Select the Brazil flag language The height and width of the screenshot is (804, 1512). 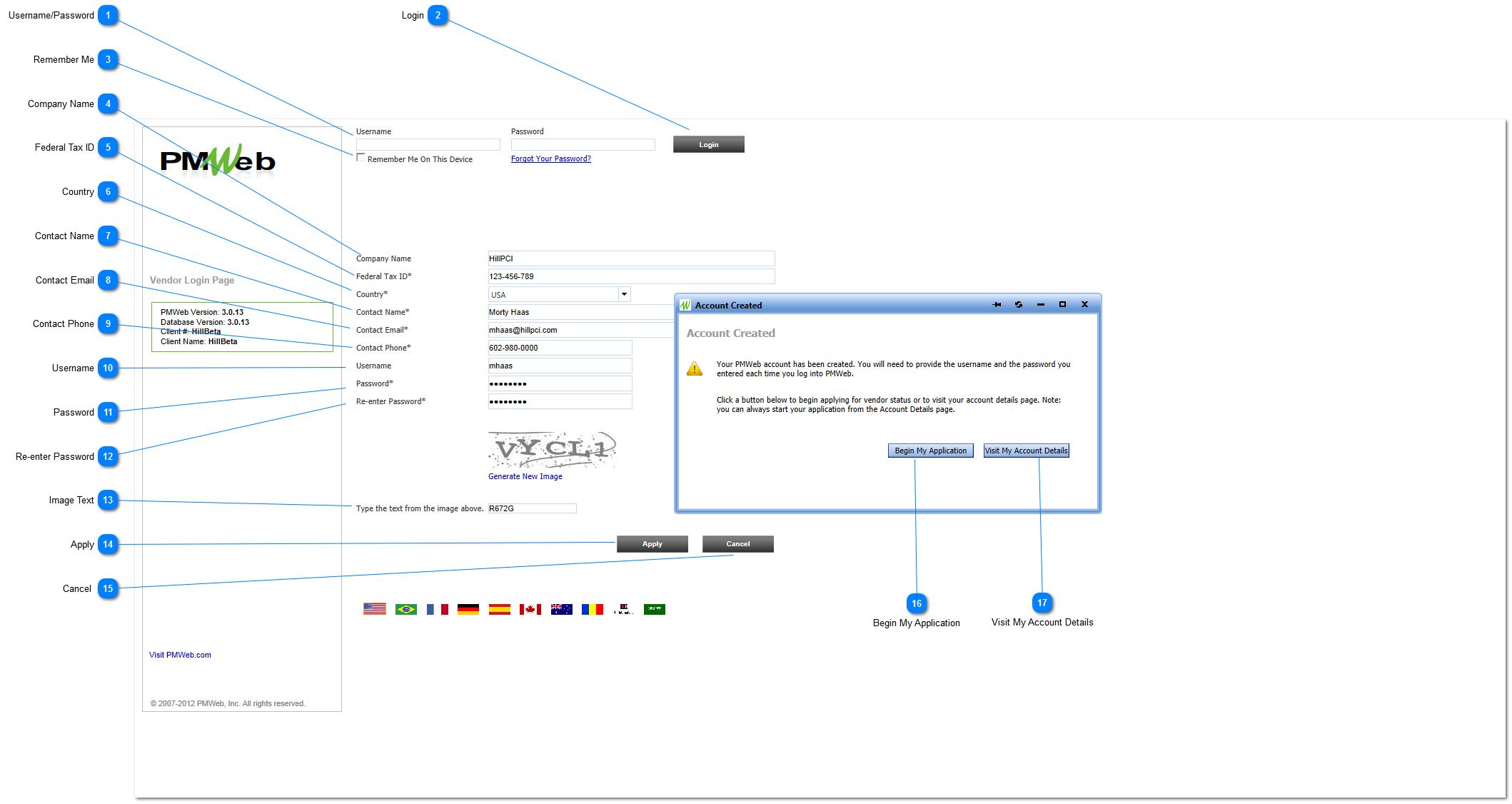(x=406, y=609)
